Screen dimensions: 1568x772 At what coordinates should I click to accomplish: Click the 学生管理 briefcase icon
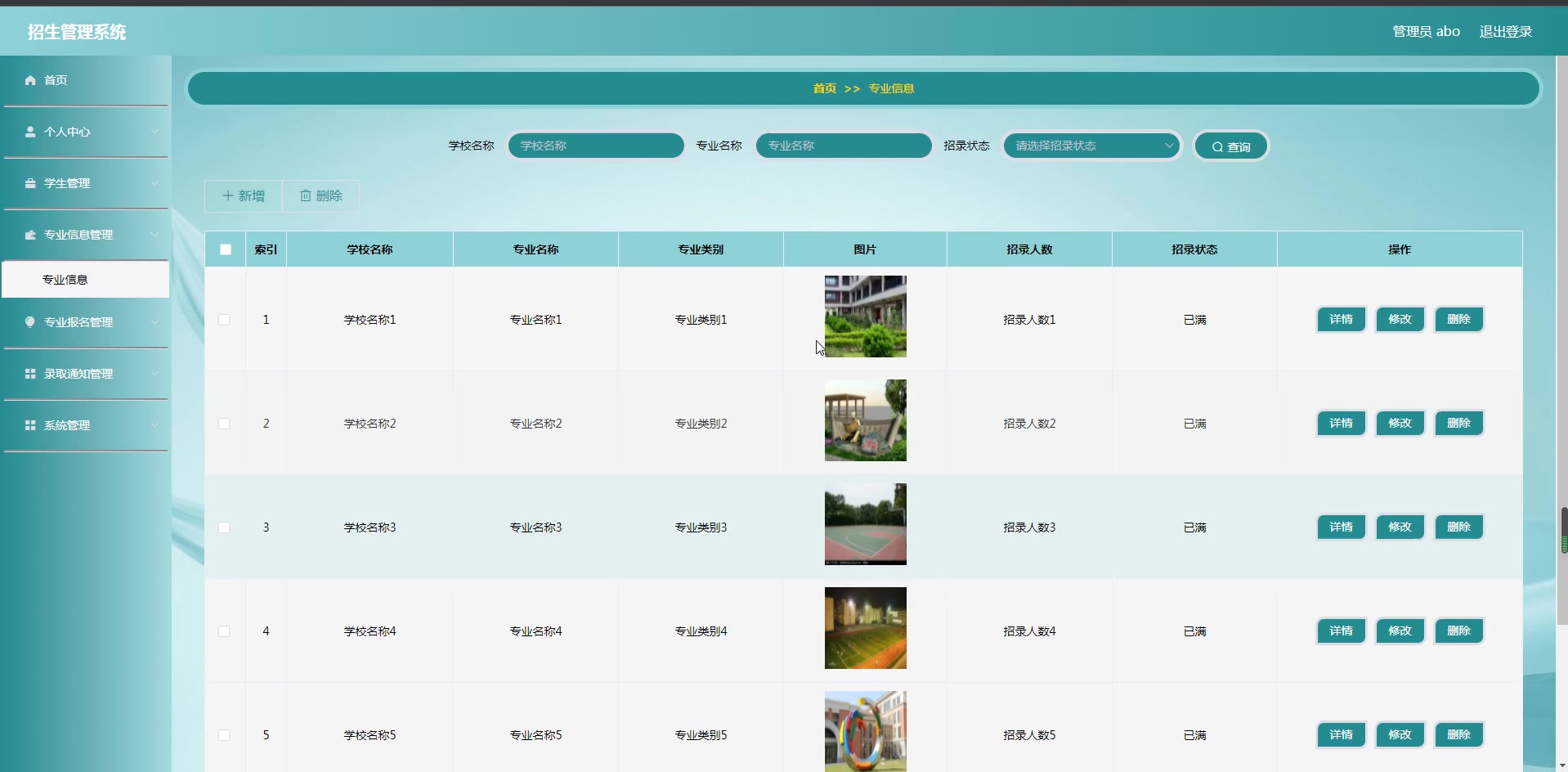pyautogui.click(x=30, y=183)
